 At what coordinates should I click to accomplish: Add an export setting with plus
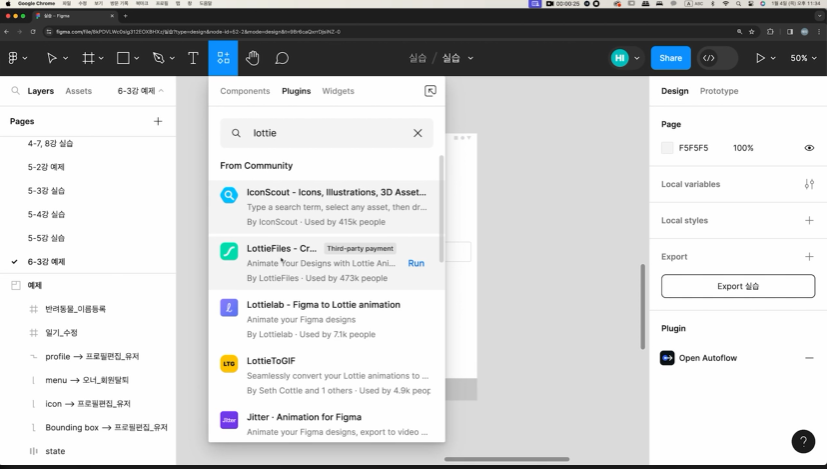[x=809, y=256]
